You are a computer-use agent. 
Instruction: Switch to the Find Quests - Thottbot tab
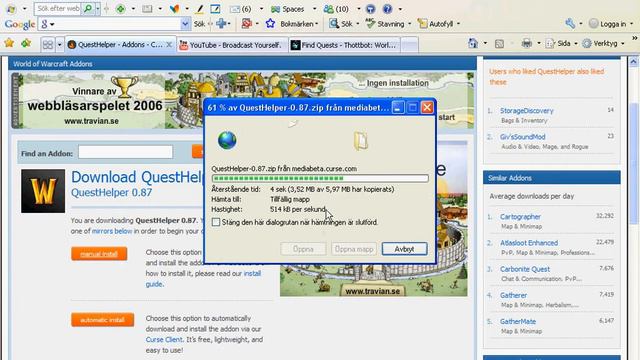pyautogui.click(x=344, y=45)
